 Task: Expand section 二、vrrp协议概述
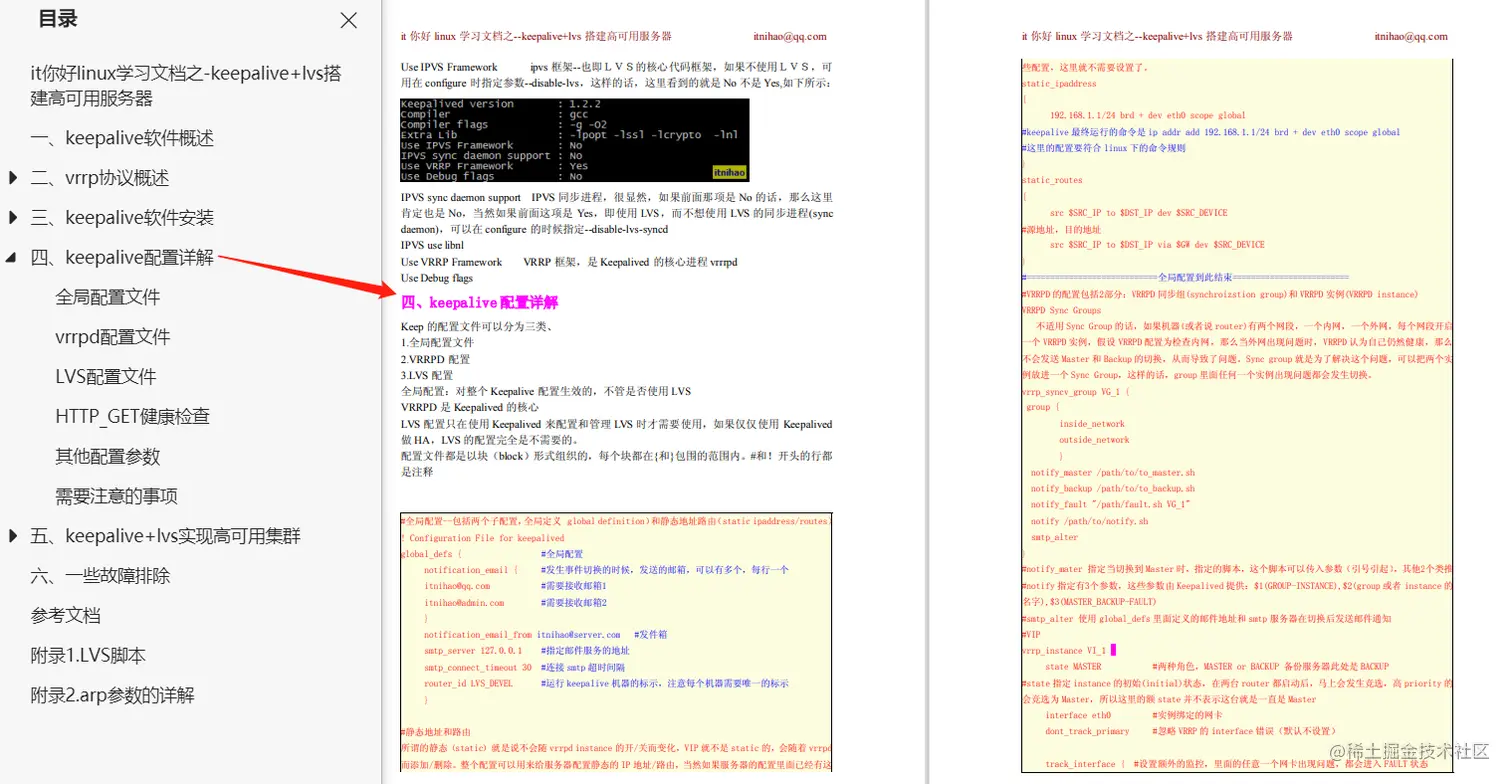pyautogui.click(x=12, y=177)
